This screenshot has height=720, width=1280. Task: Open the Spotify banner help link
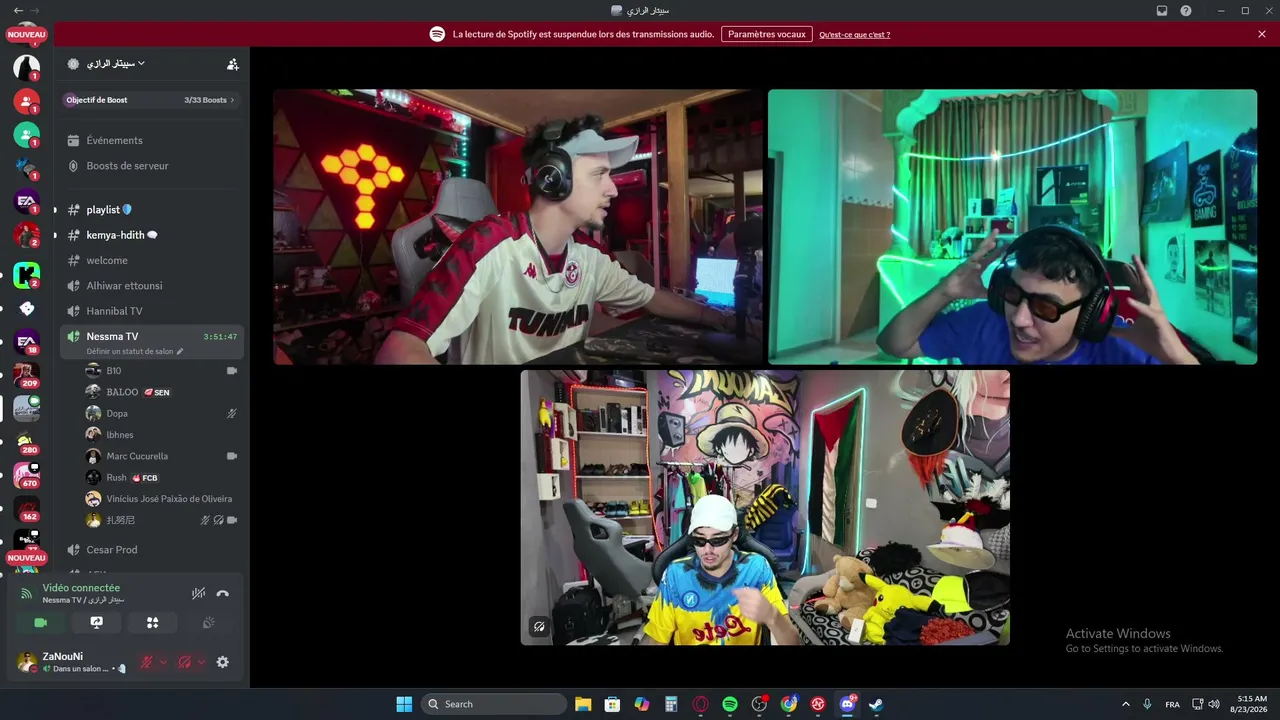tap(854, 34)
